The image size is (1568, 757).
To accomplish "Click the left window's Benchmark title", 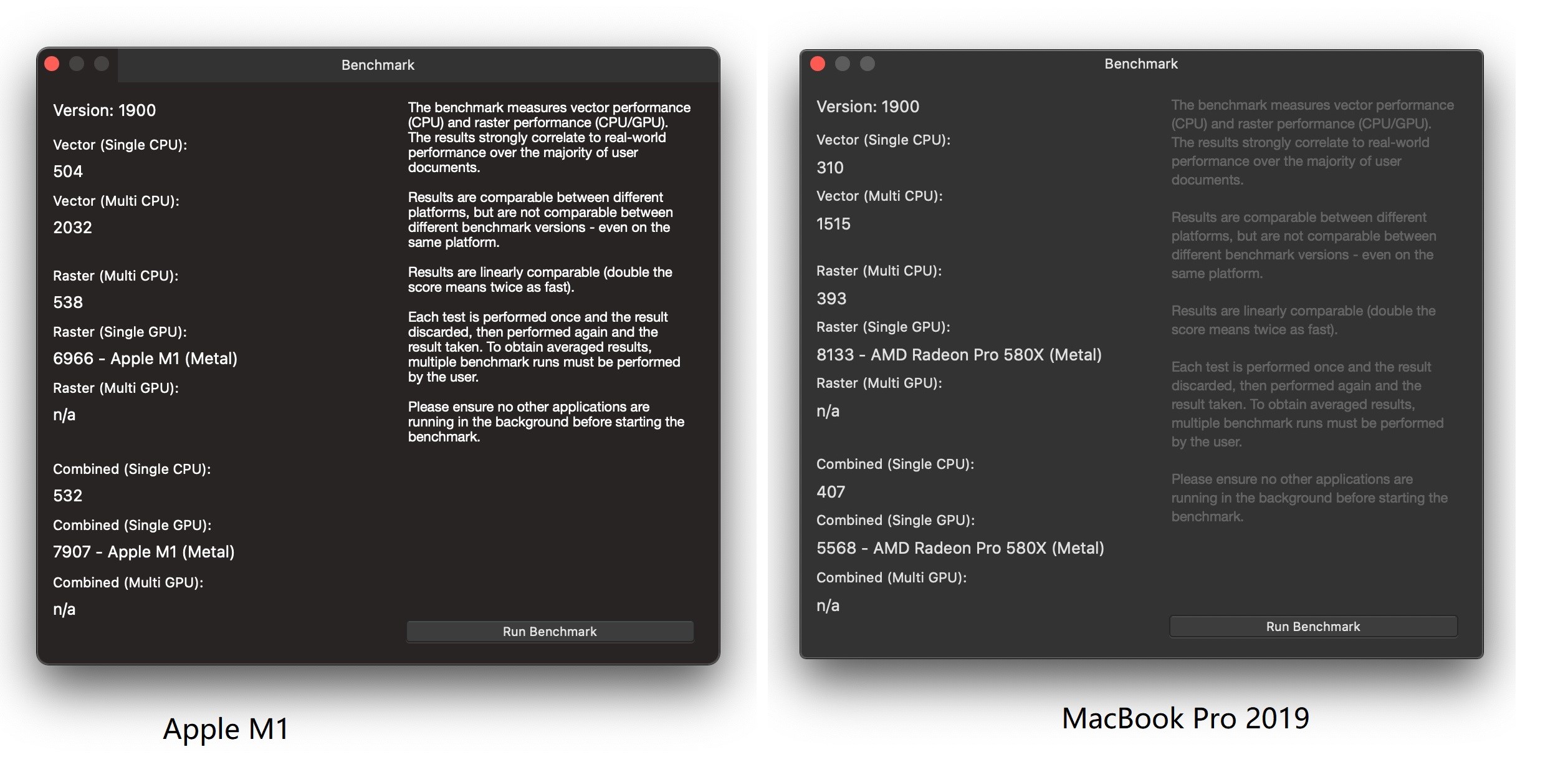I will click(x=378, y=65).
